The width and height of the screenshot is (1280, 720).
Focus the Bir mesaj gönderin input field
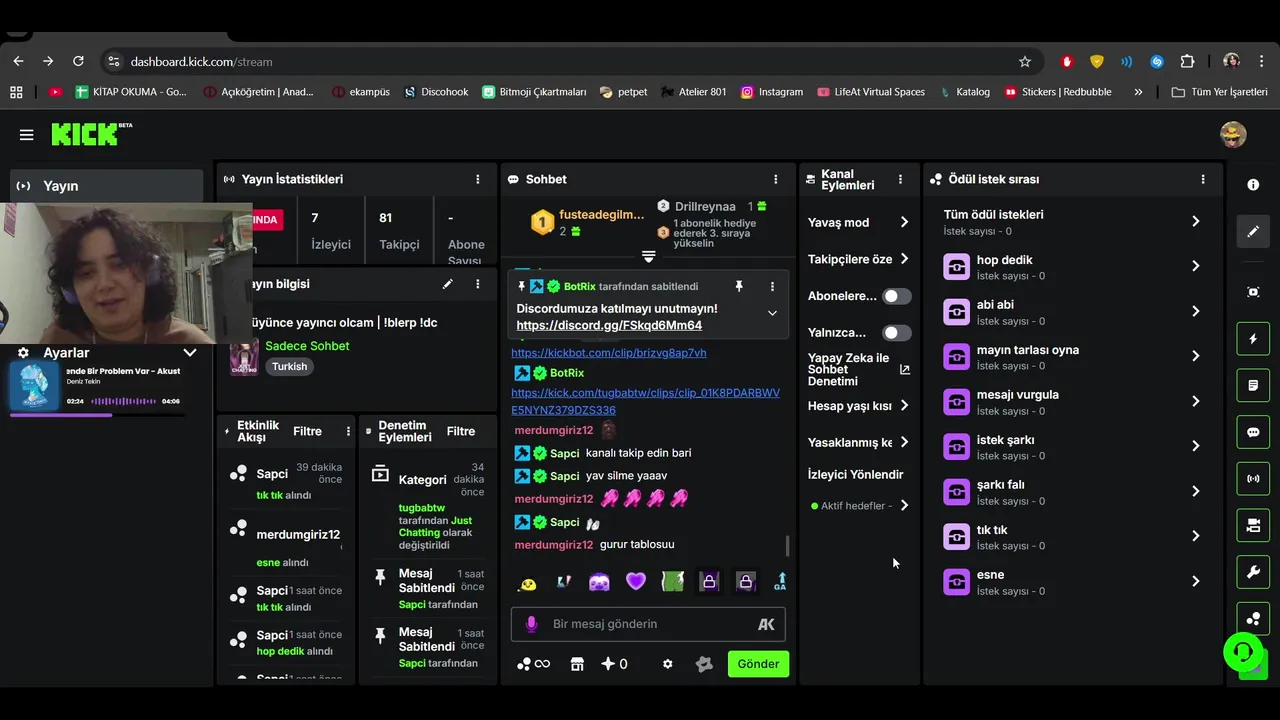pos(648,624)
